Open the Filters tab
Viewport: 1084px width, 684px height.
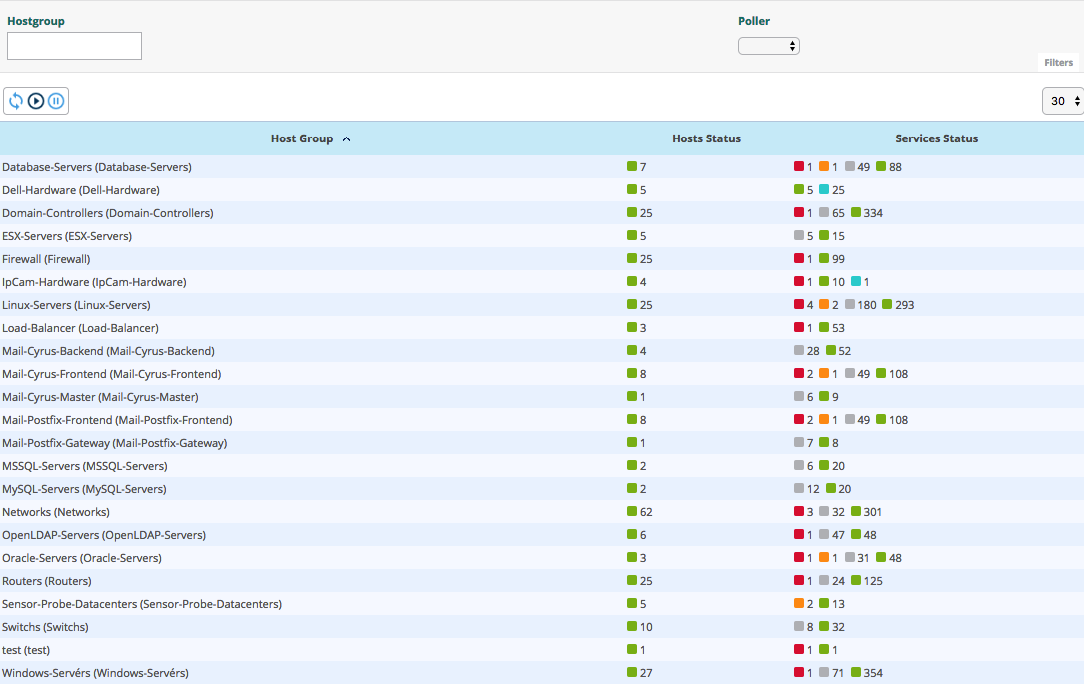tap(1058, 63)
